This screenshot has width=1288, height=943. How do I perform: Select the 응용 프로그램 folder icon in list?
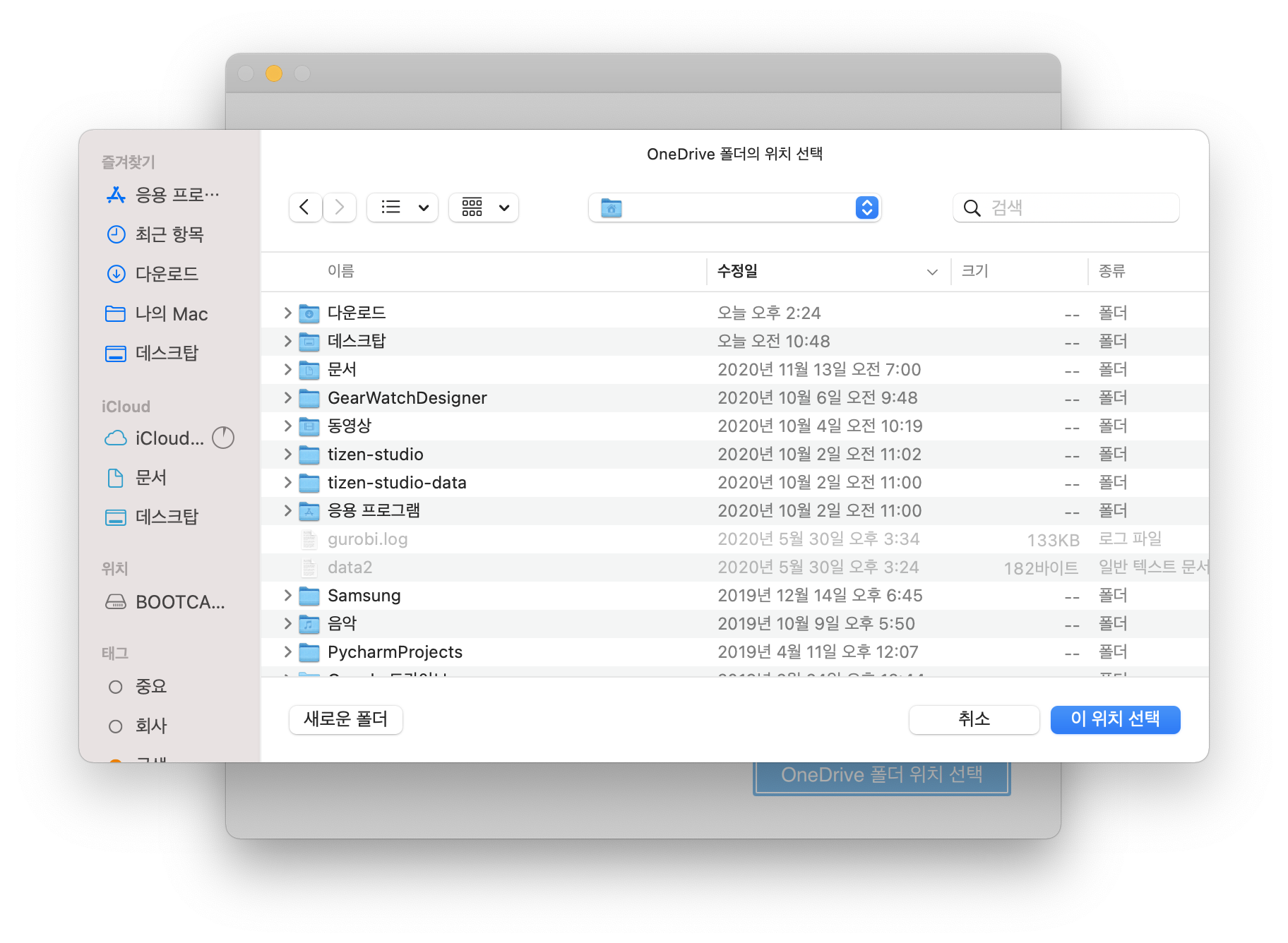(309, 510)
